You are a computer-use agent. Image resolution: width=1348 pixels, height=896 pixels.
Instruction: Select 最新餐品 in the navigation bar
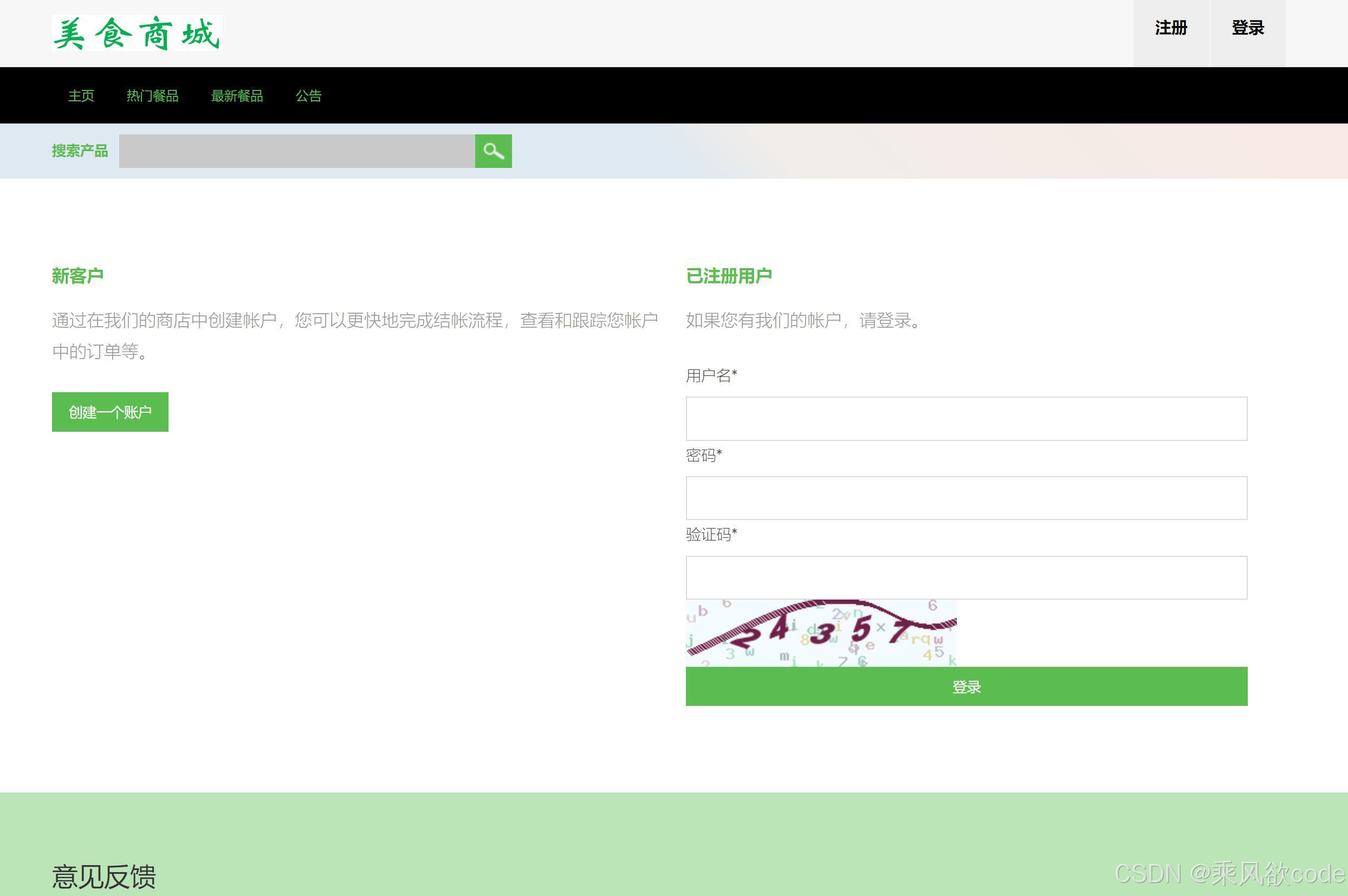(237, 95)
